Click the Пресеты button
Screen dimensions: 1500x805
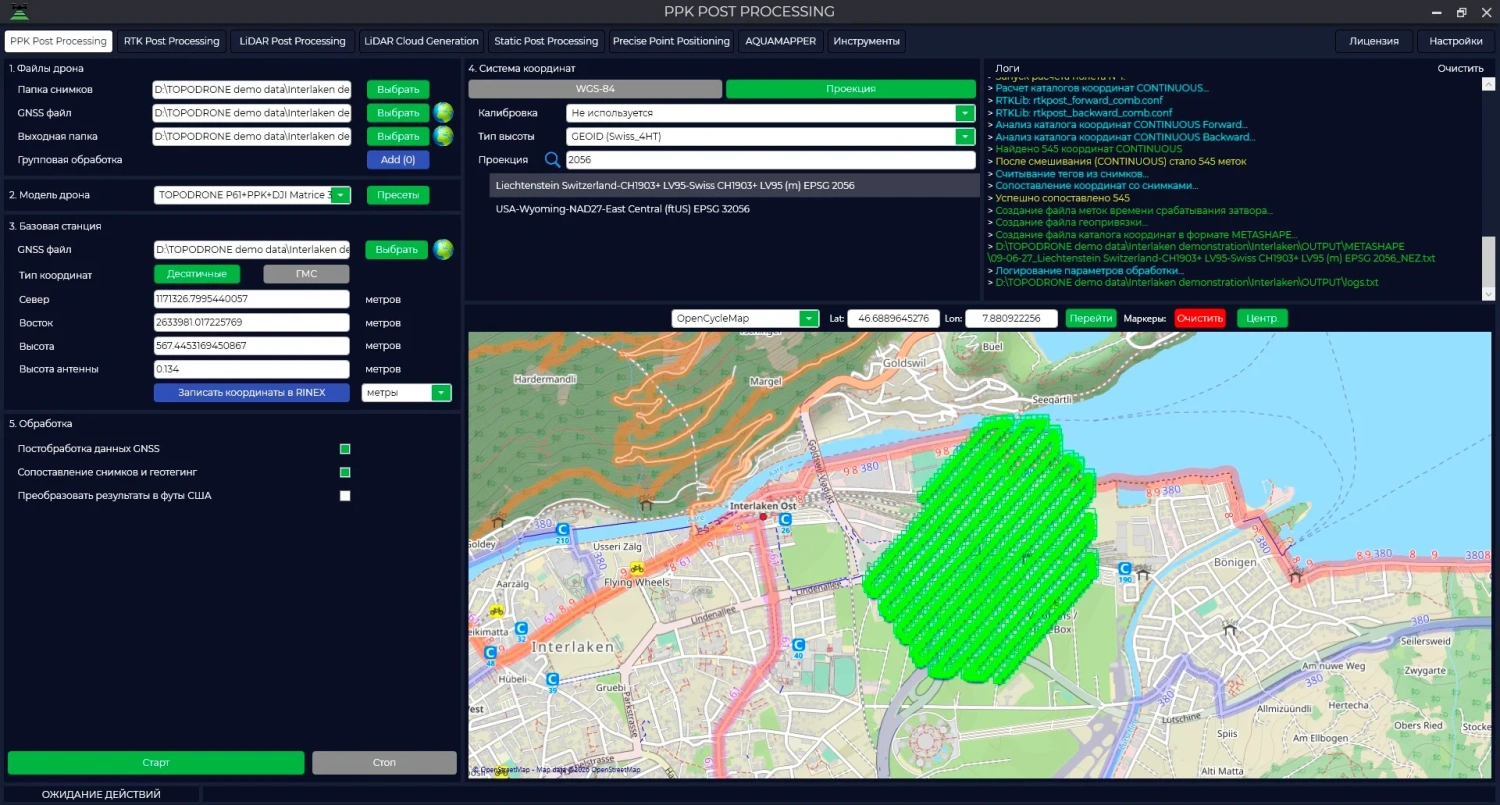pyautogui.click(x=398, y=195)
